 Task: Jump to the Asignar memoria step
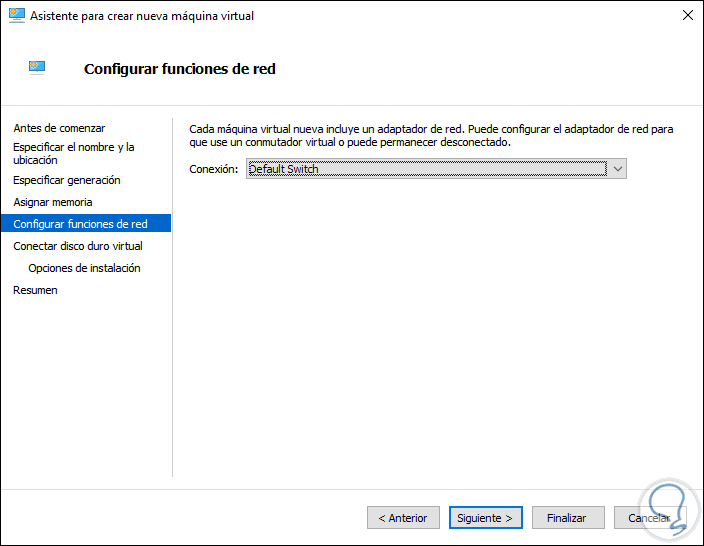pyautogui.click(x=53, y=202)
